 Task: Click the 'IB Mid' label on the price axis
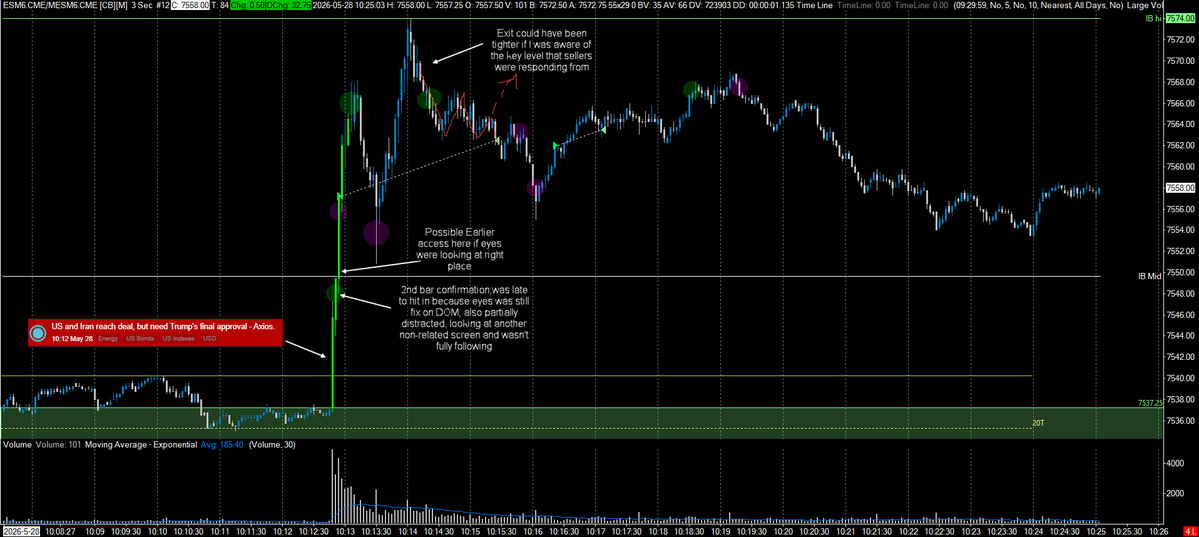tap(1149, 274)
